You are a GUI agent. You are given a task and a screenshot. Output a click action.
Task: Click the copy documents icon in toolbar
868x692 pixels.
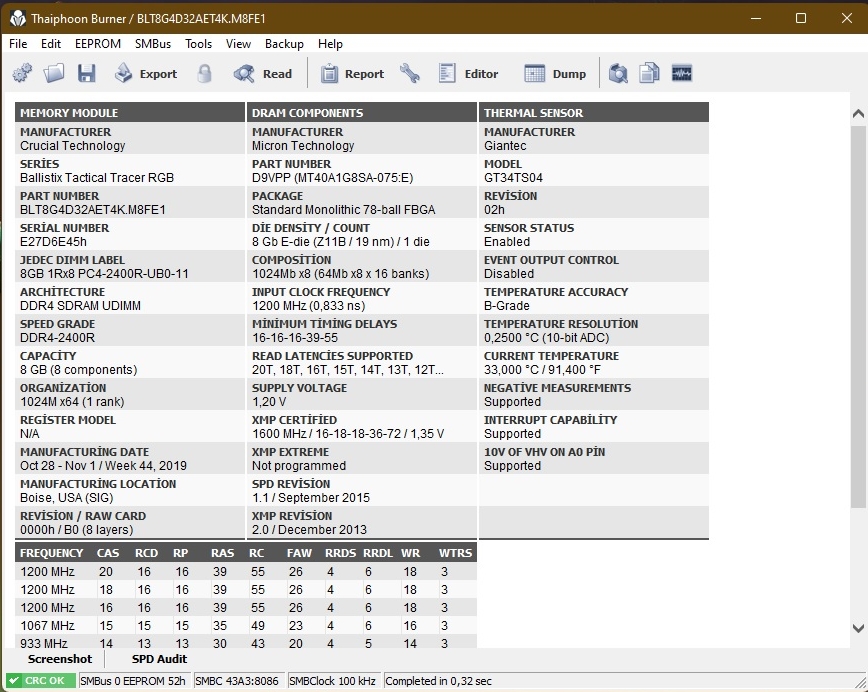(x=649, y=73)
